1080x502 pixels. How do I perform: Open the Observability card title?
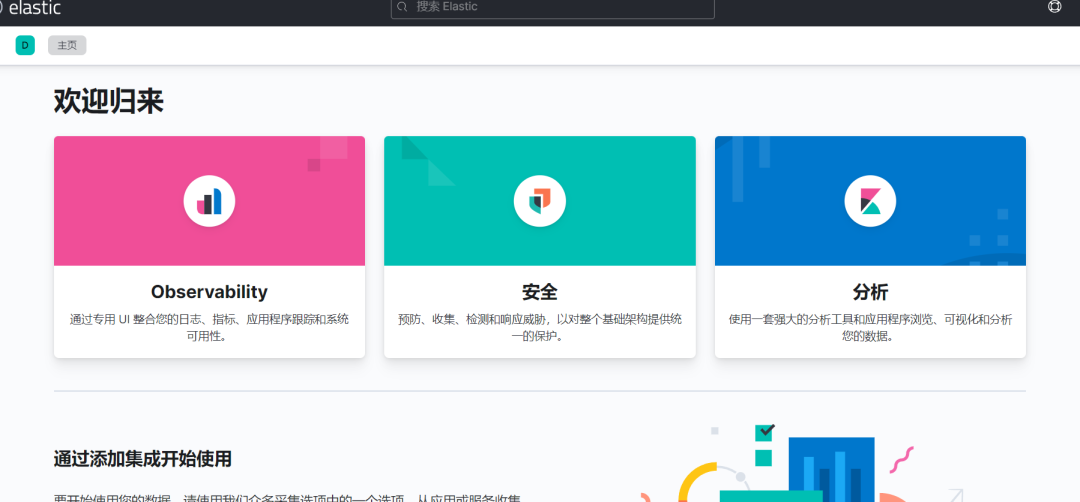coord(209,291)
